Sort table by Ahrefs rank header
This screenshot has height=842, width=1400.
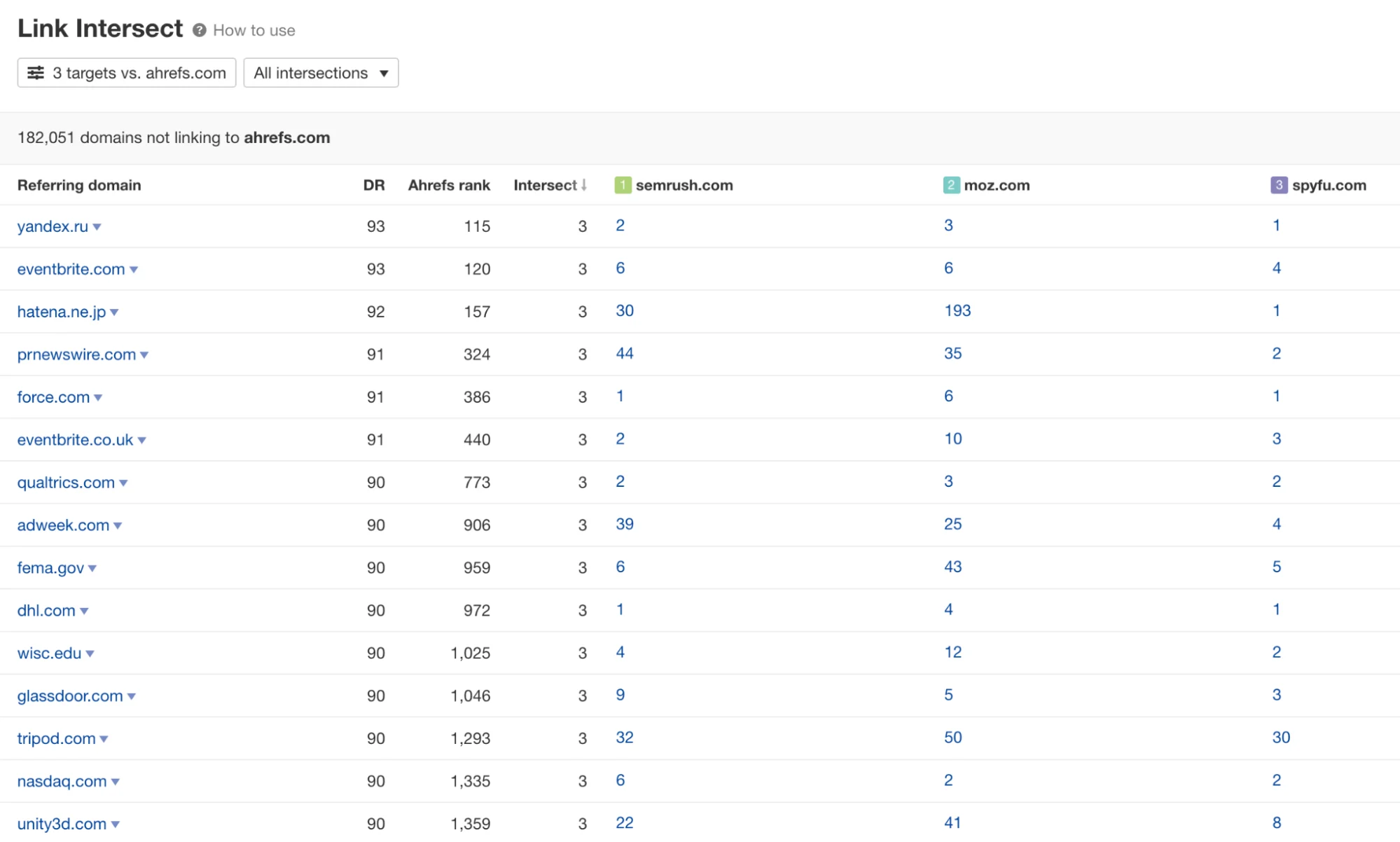click(x=449, y=185)
